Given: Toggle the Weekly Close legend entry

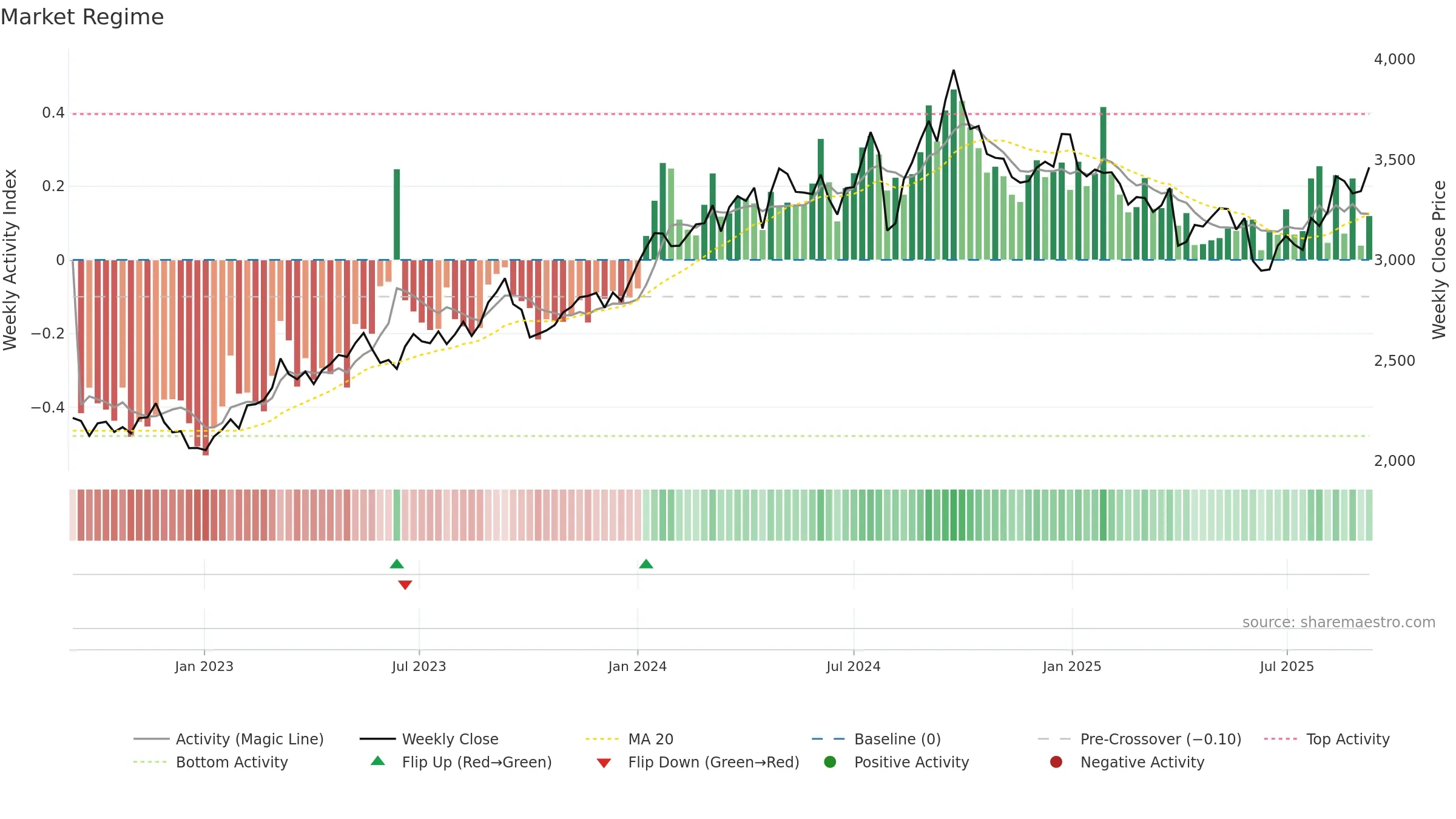Looking at the screenshot, I should [429, 739].
